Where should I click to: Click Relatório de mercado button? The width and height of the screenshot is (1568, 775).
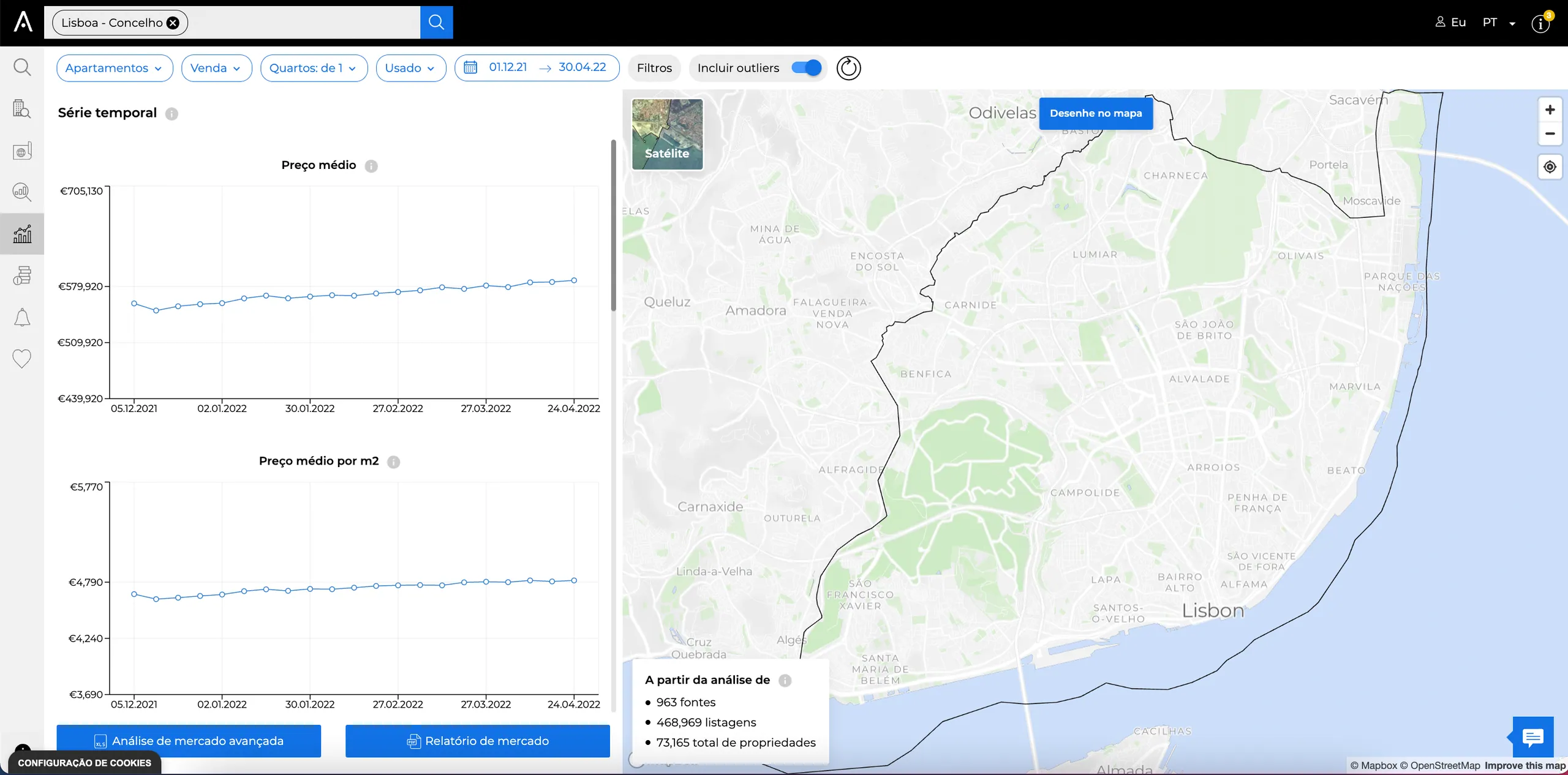tap(478, 741)
